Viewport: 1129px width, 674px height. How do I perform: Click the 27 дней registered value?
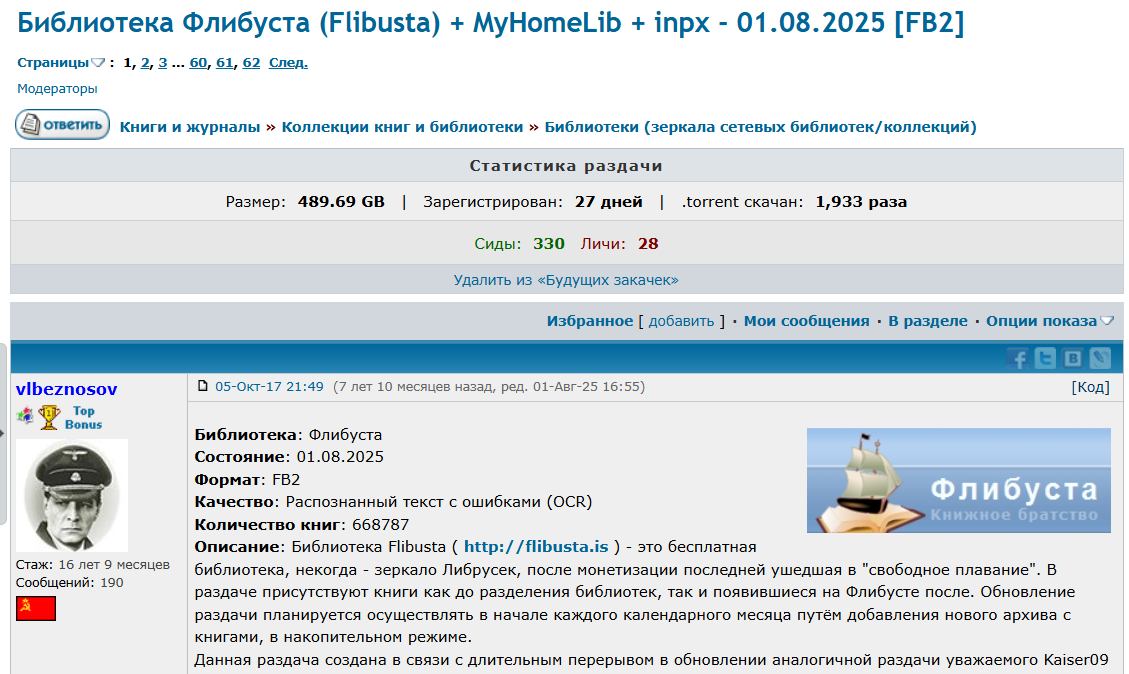pyautogui.click(x=608, y=202)
